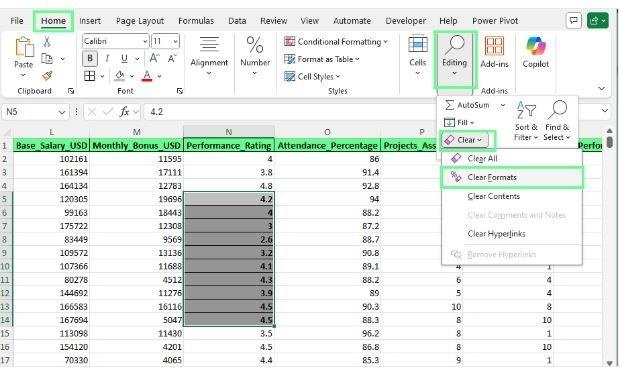Click the Copy icon
The image size is (619, 369).
coord(47,58)
